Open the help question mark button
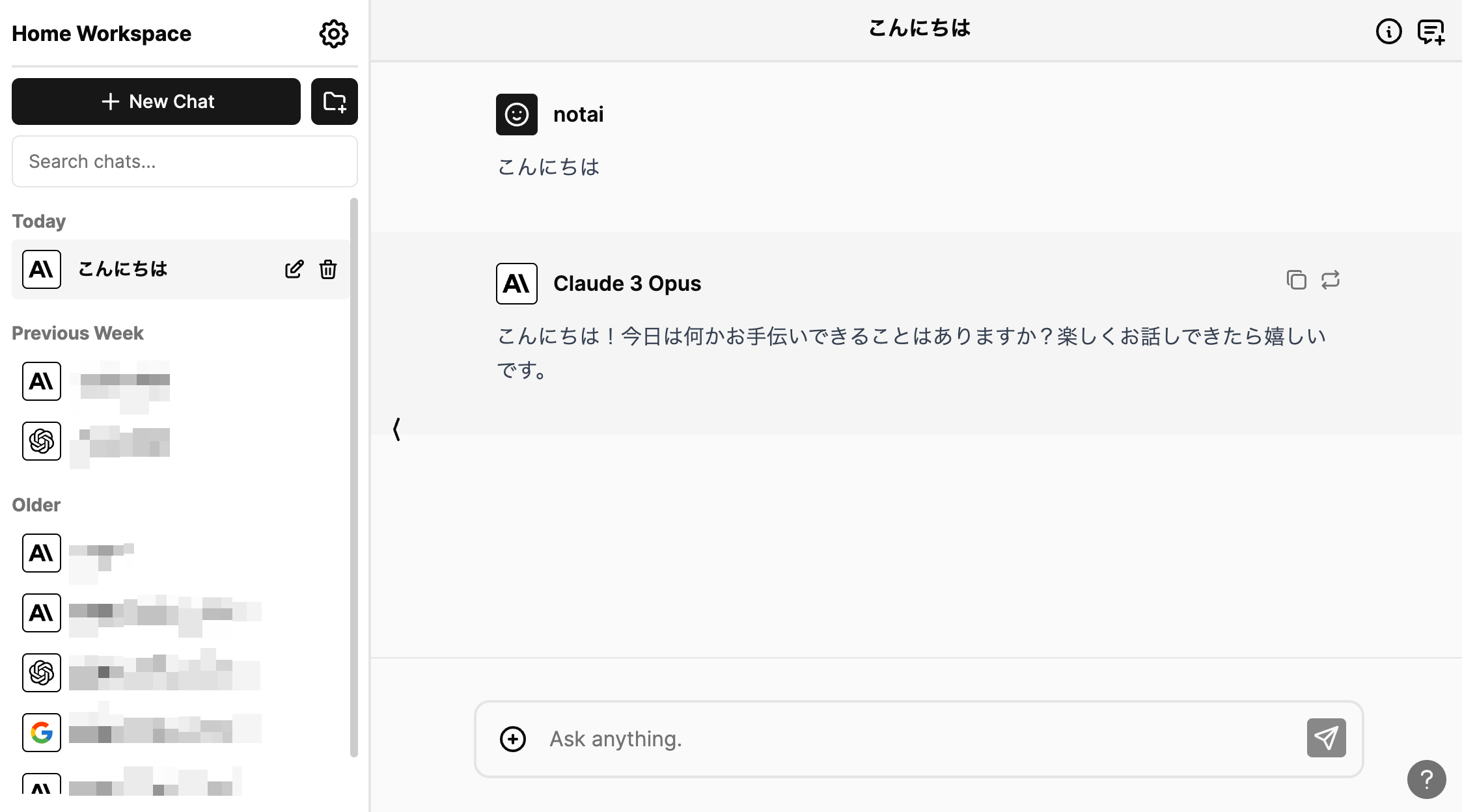1462x812 pixels. point(1426,779)
